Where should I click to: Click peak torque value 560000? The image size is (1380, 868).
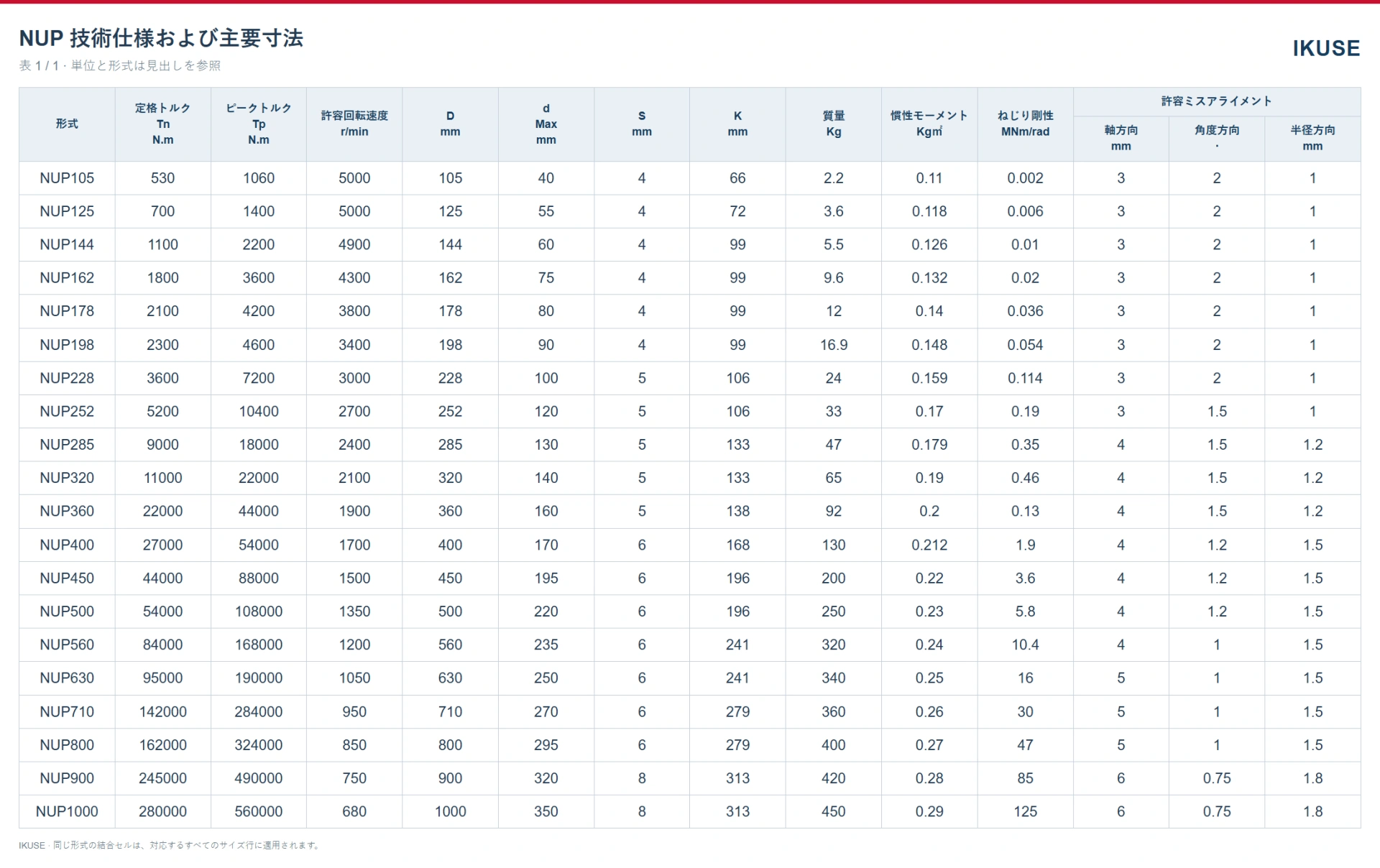click(x=259, y=811)
